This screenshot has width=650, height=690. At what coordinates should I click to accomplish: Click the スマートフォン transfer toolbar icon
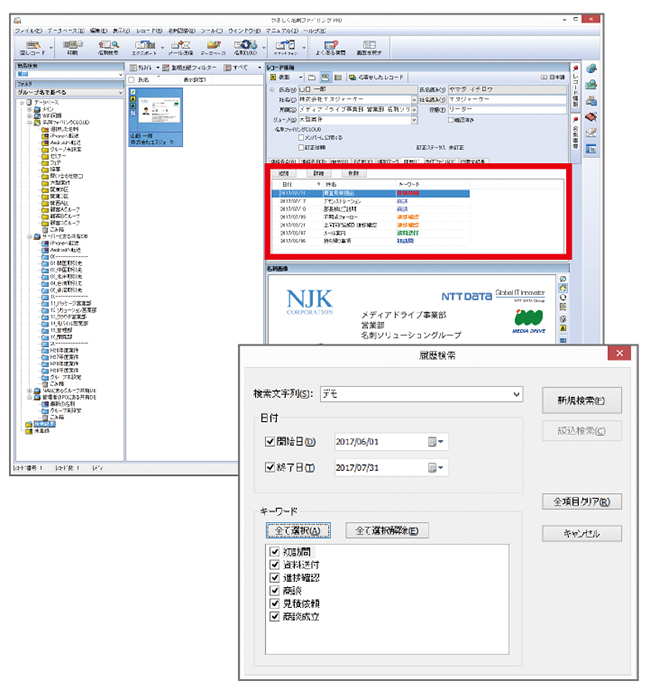coord(285,48)
